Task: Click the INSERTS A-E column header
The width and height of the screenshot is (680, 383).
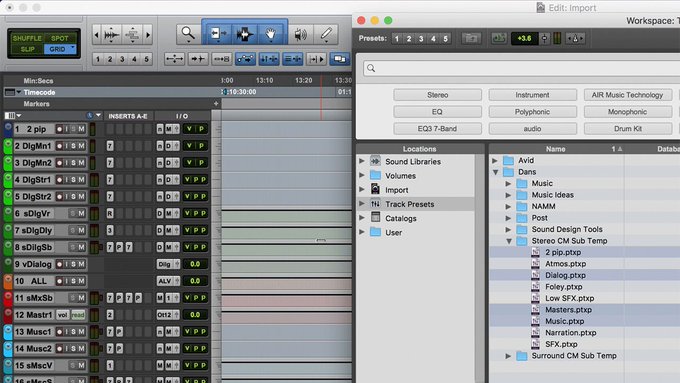Action: (x=128, y=116)
